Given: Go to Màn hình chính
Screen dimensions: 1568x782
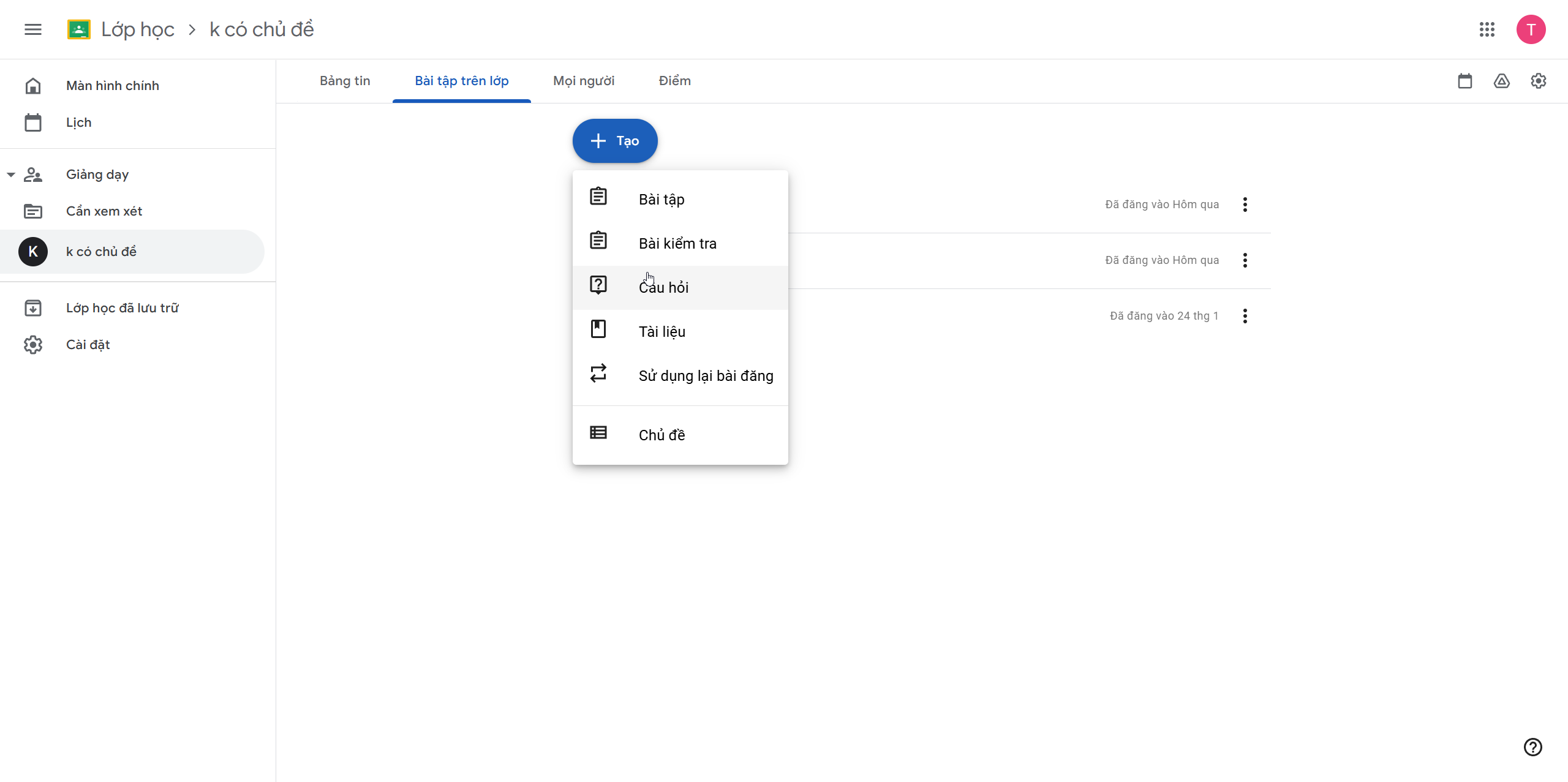Looking at the screenshot, I should click(112, 86).
